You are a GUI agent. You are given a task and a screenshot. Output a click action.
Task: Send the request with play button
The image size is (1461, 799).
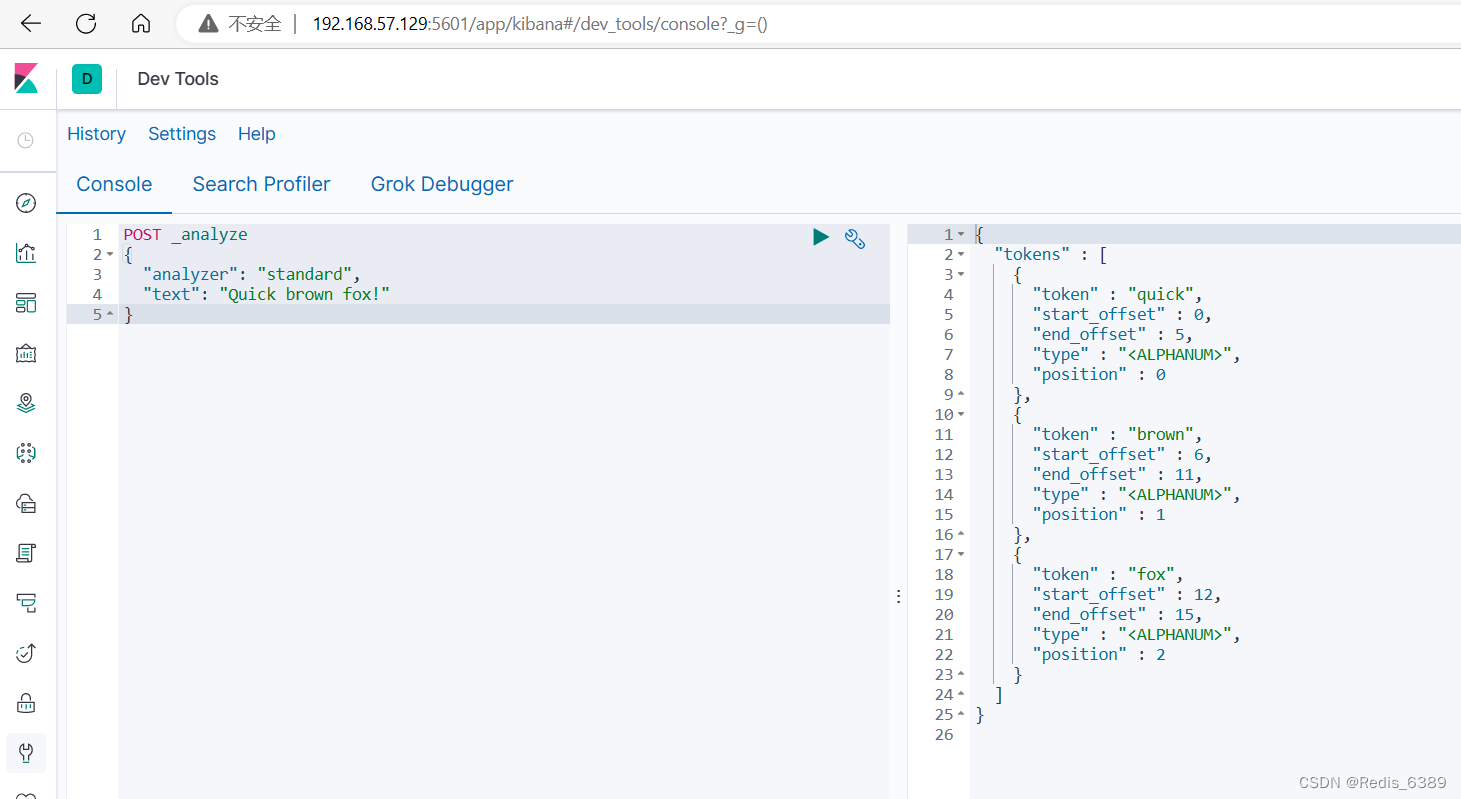pos(821,237)
